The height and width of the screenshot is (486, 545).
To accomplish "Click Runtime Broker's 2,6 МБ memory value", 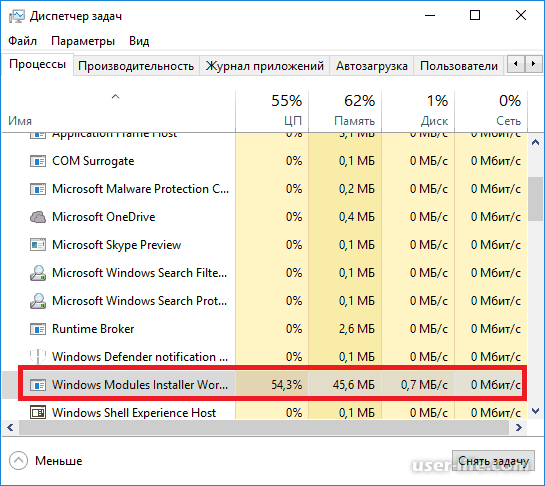I will coord(357,329).
